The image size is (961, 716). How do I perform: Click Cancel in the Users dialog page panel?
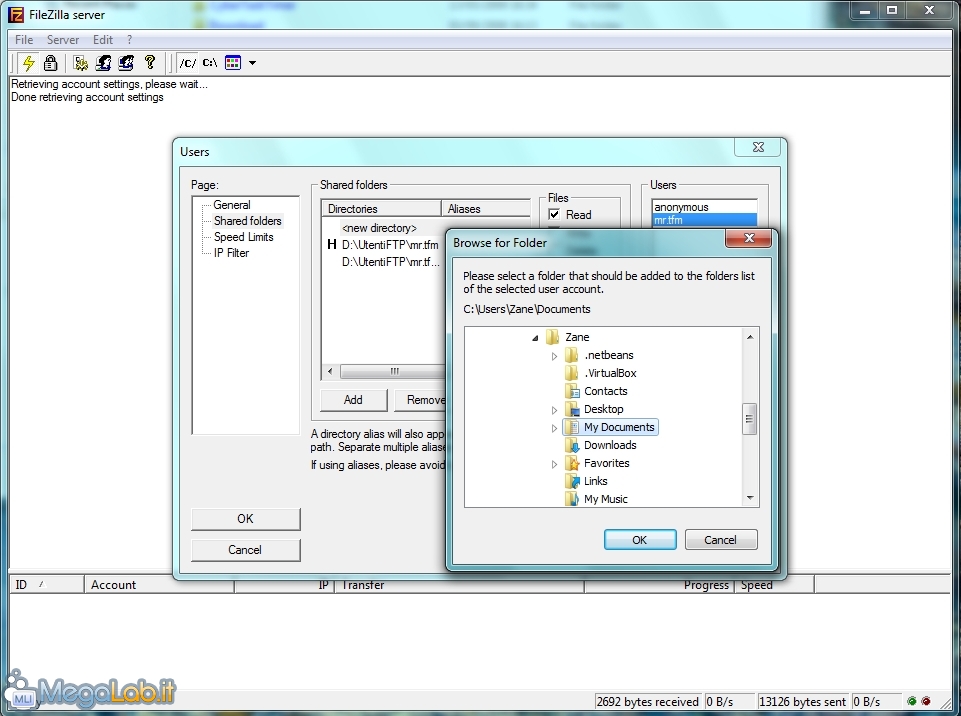[x=245, y=550]
